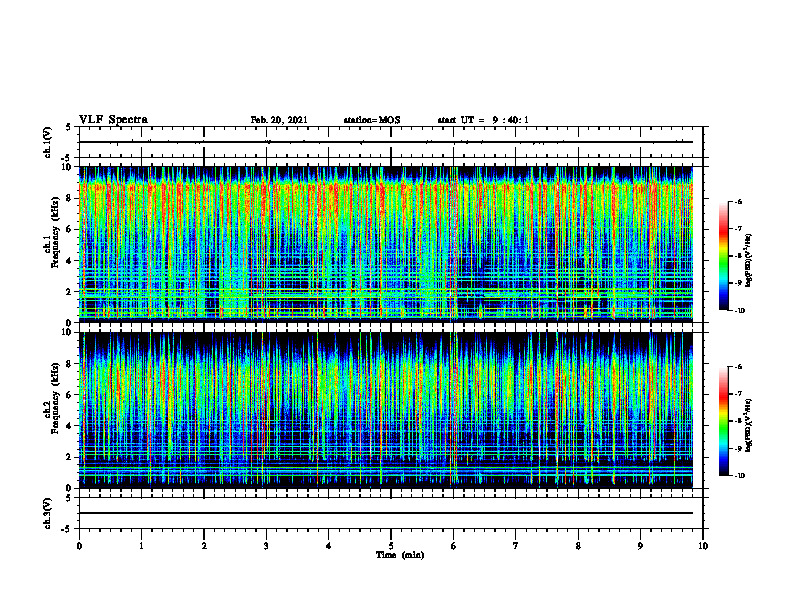Click the ch.1 spectrogram color scale bar
Screen dimensions: 792x612
pyautogui.click(x=723, y=256)
